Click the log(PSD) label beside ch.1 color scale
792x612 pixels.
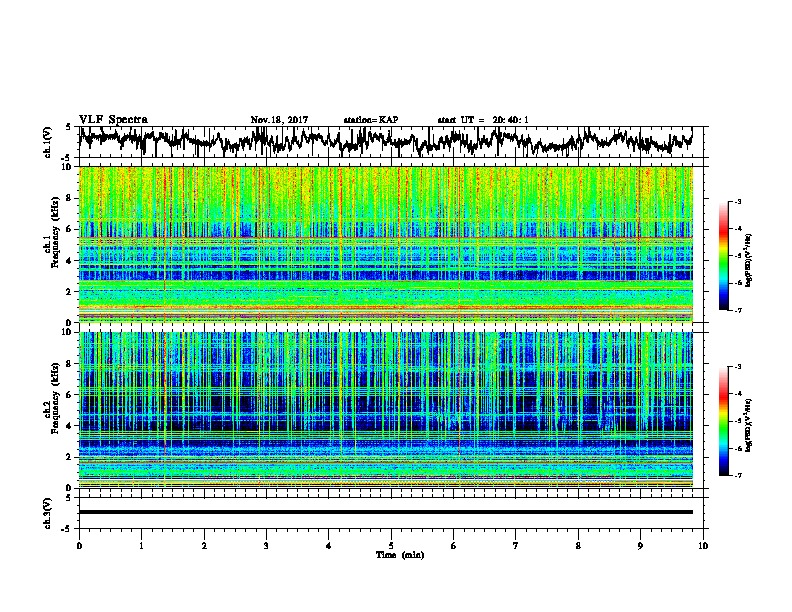pos(748,261)
